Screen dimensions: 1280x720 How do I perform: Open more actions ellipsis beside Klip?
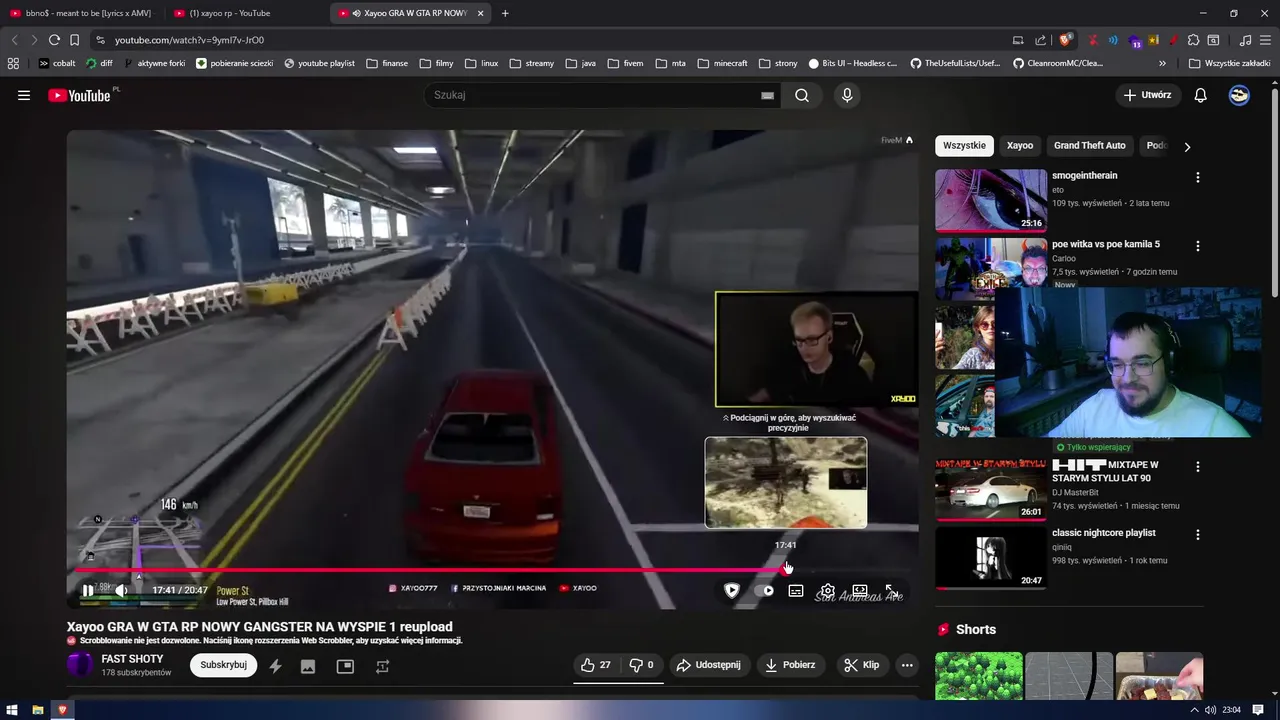click(907, 665)
